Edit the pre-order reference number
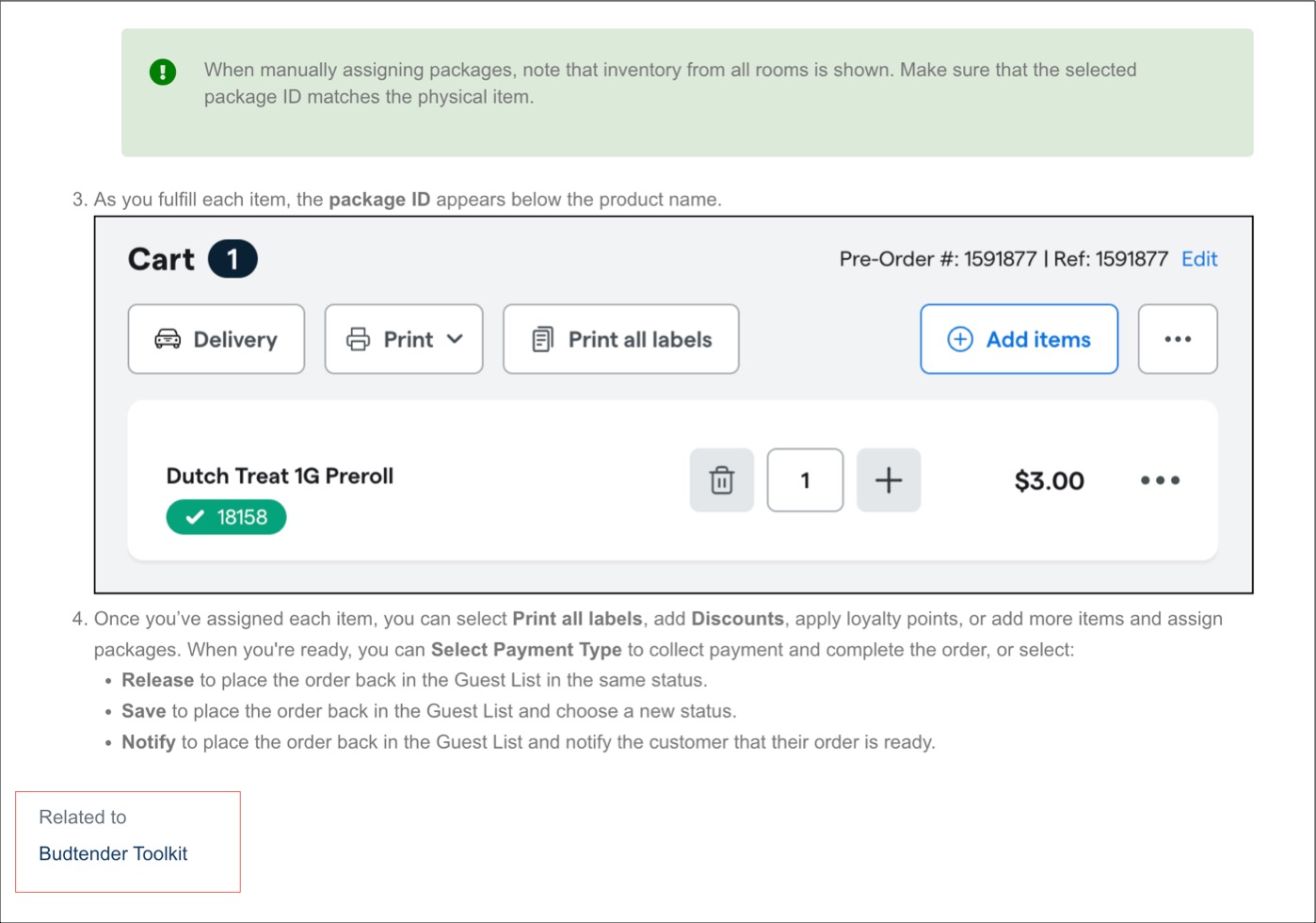Viewport: 1316px width, 923px height. 1199,259
